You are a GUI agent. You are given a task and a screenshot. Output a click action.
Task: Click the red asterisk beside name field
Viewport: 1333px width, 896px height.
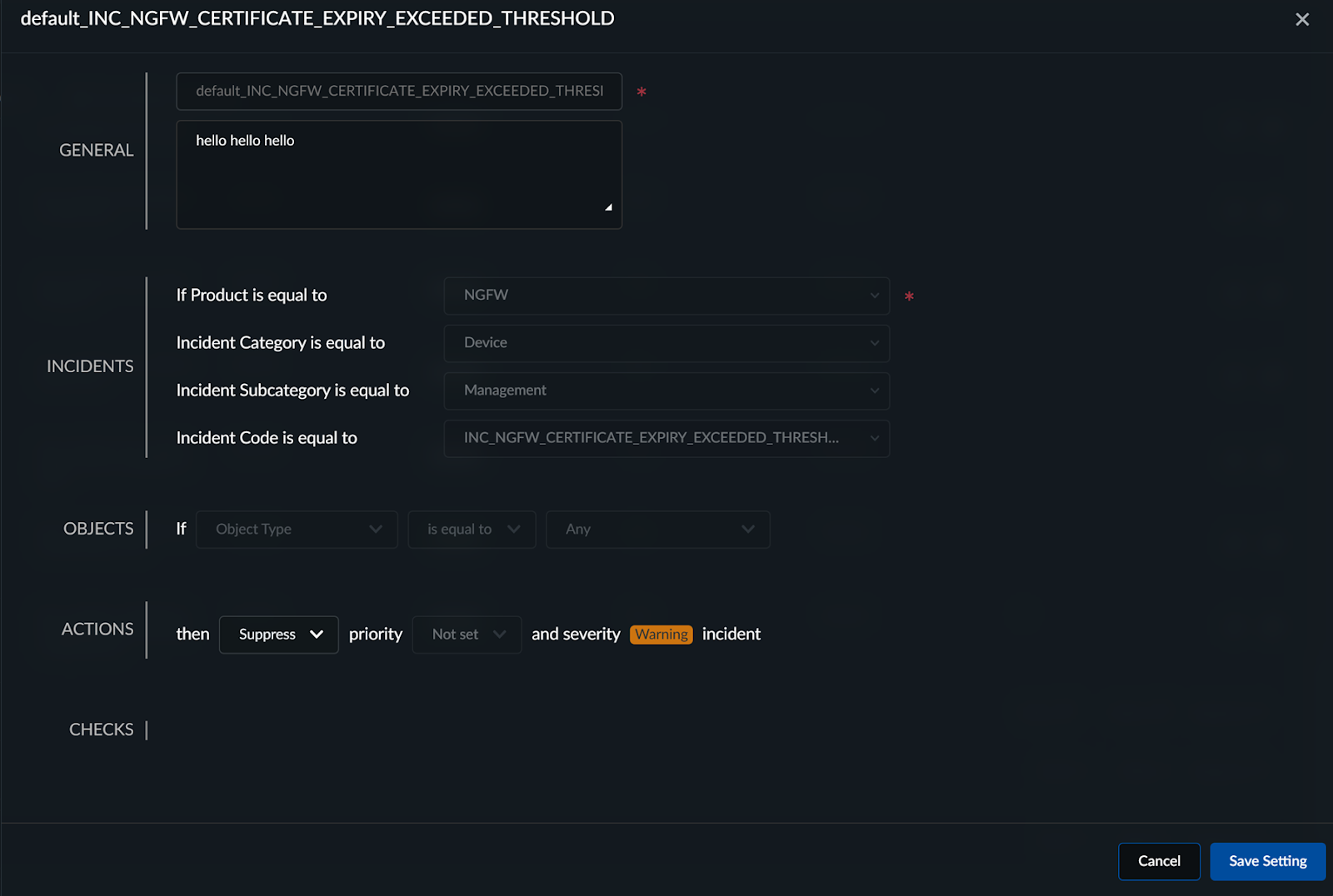(x=642, y=92)
